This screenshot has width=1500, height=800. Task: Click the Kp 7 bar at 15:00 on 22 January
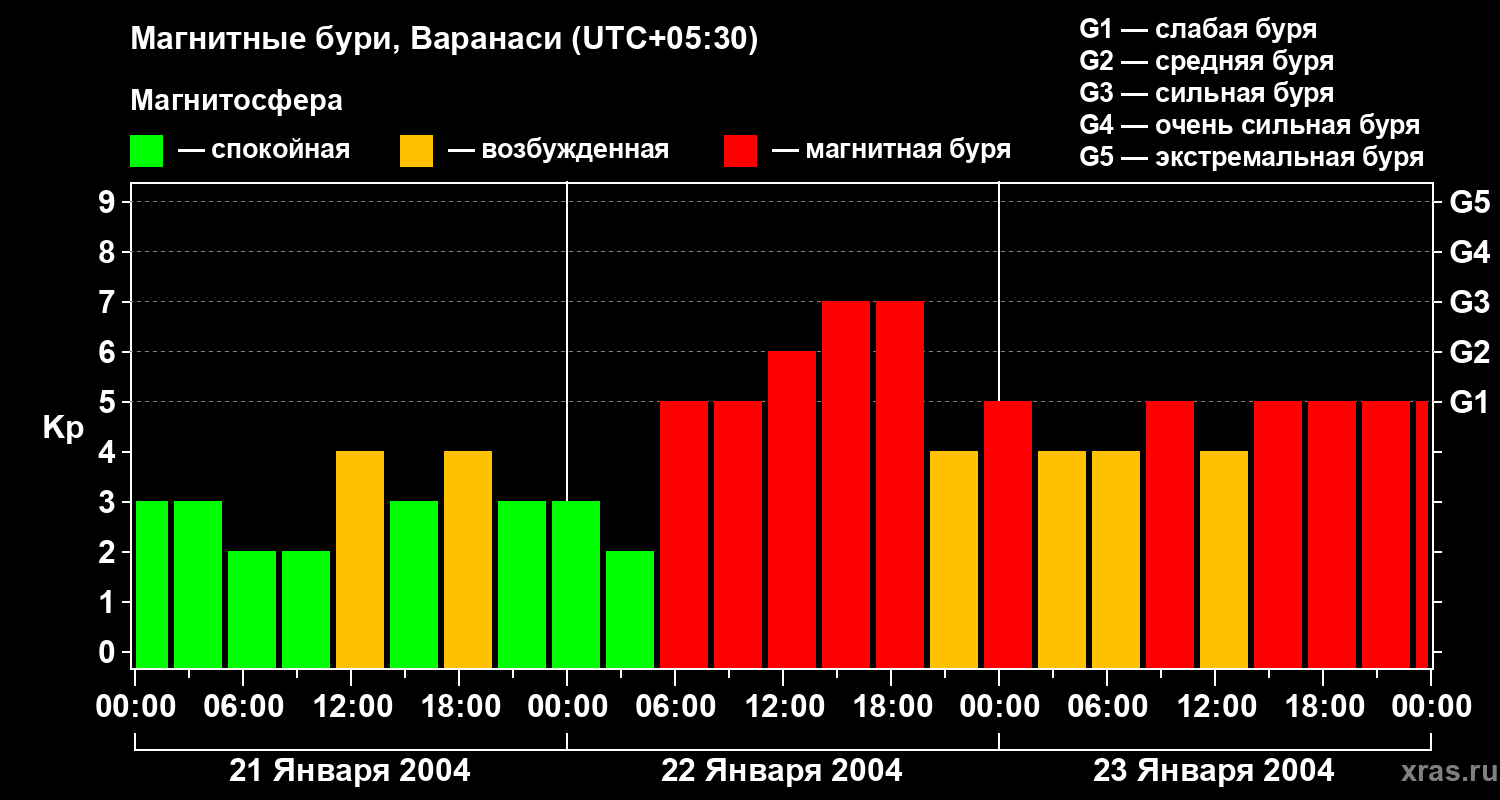[846, 485]
